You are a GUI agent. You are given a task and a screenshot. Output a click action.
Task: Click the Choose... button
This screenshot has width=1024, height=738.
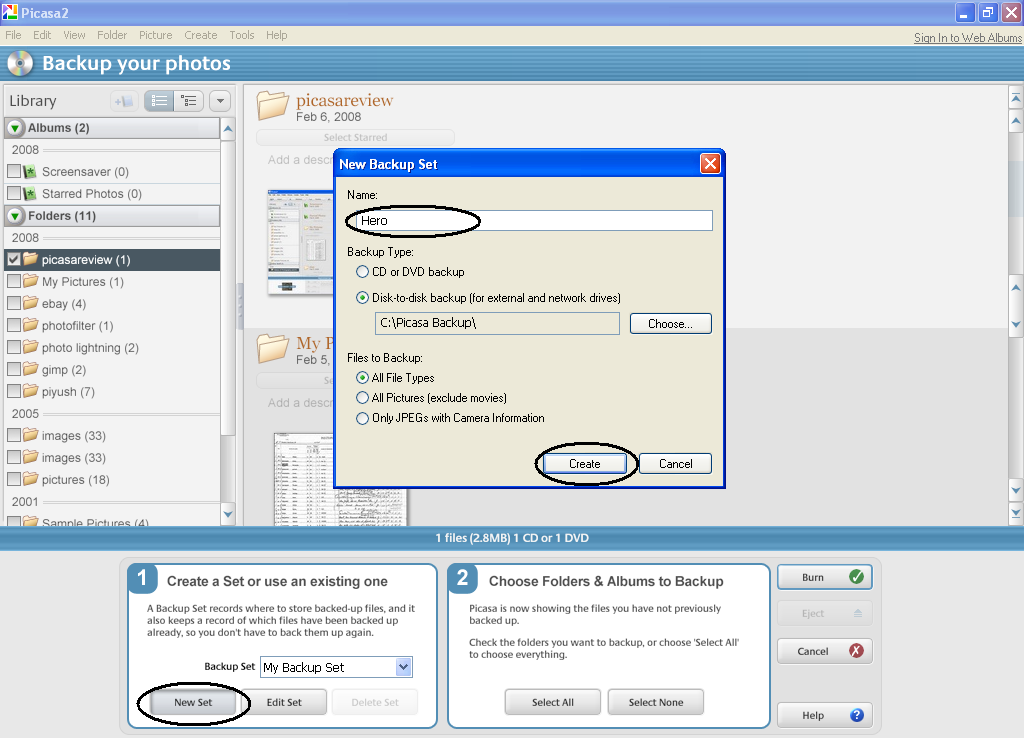(x=671, y=323)
